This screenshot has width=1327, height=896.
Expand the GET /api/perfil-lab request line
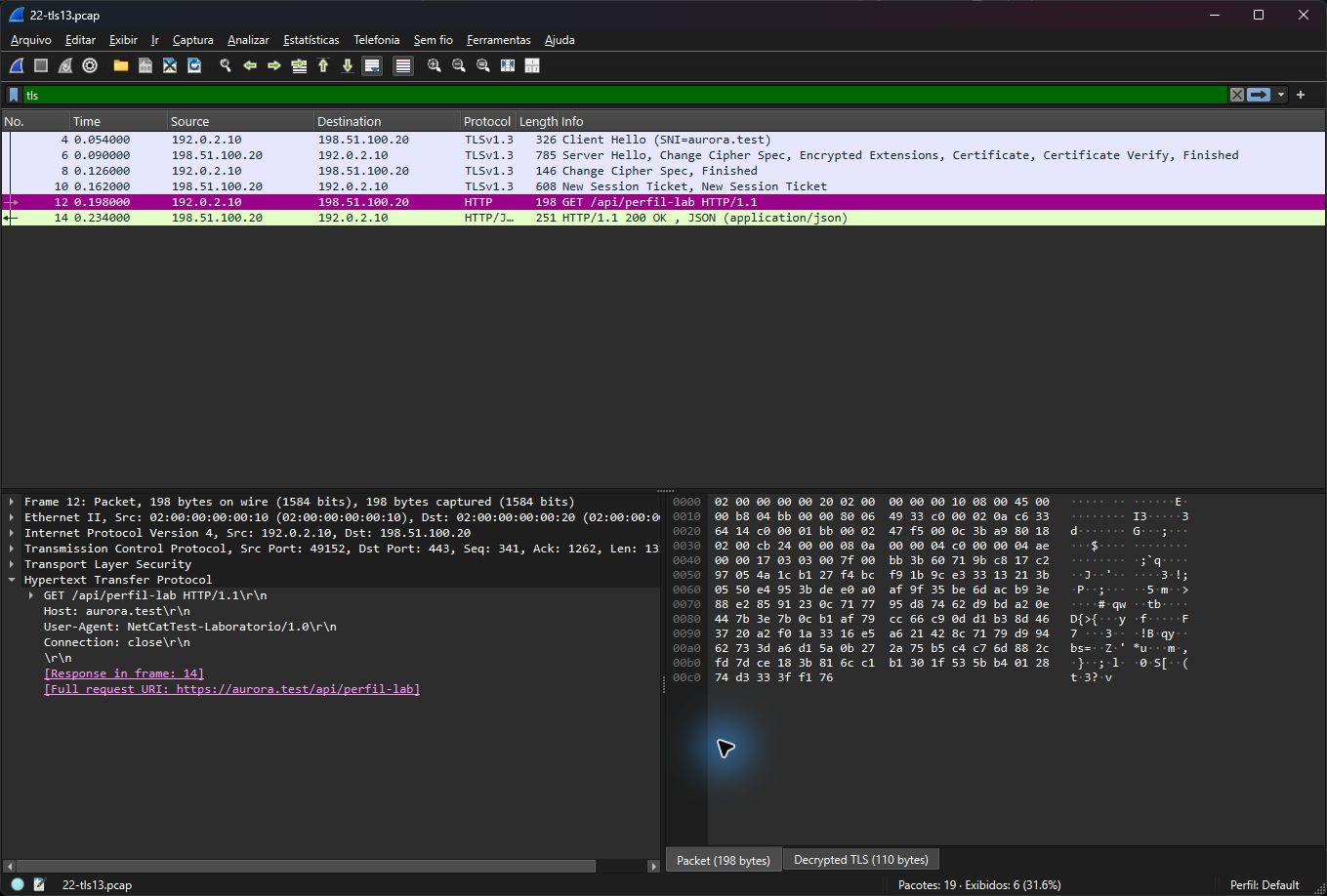coord(31,595)
